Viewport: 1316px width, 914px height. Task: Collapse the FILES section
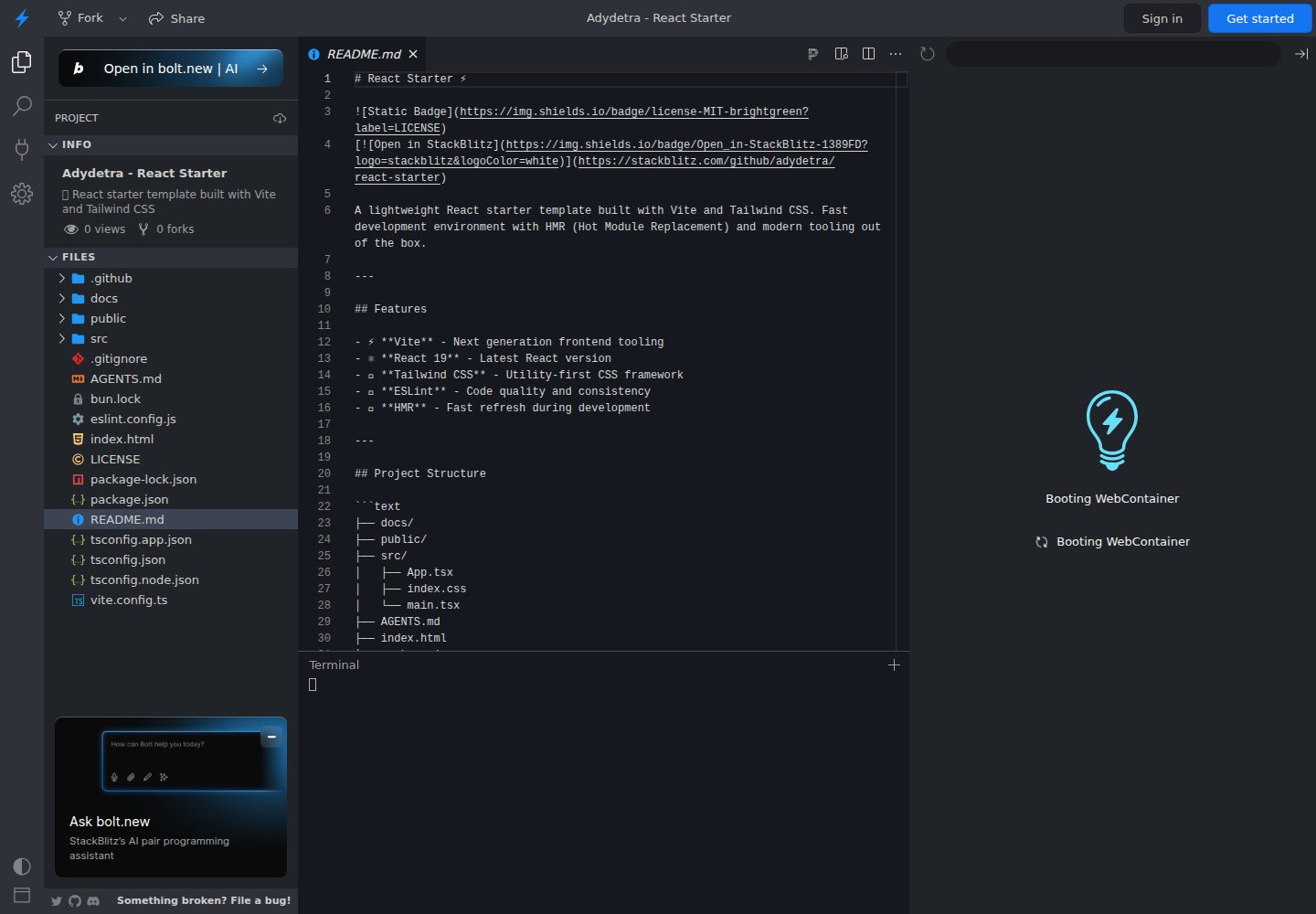(171, 257)
